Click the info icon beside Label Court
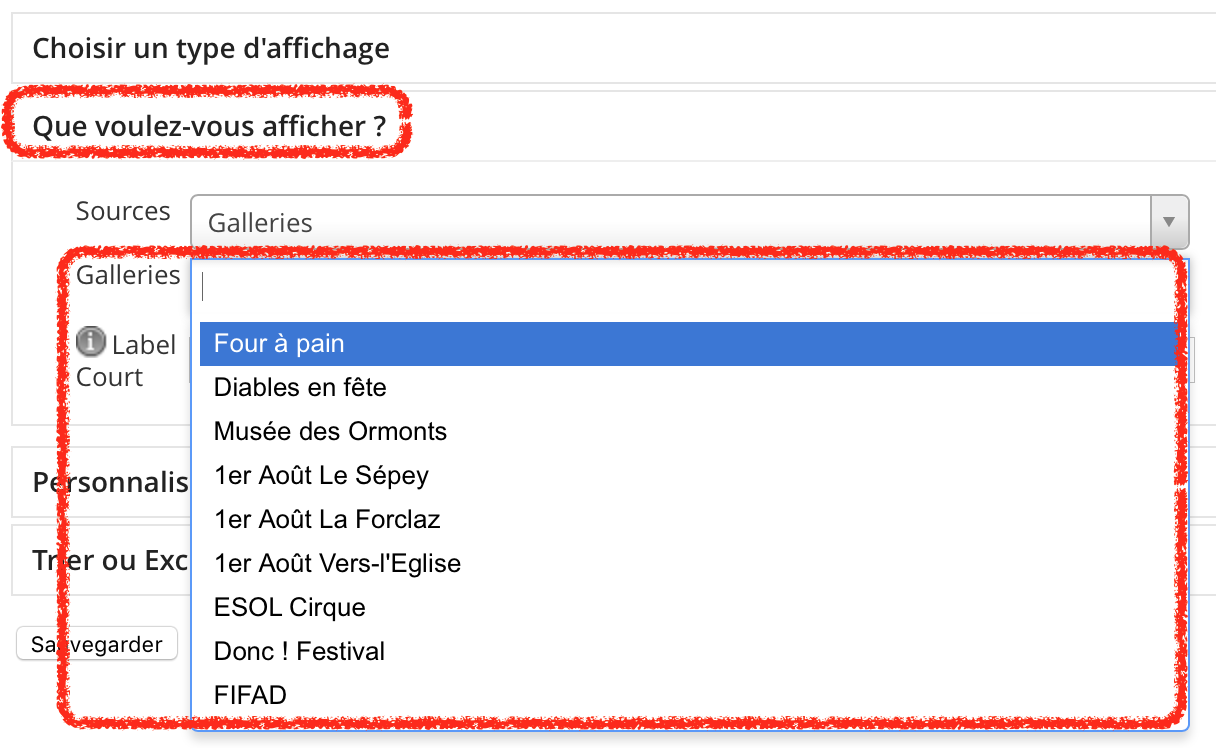Viewport: 1216px width, 748px height. (91, 342)
